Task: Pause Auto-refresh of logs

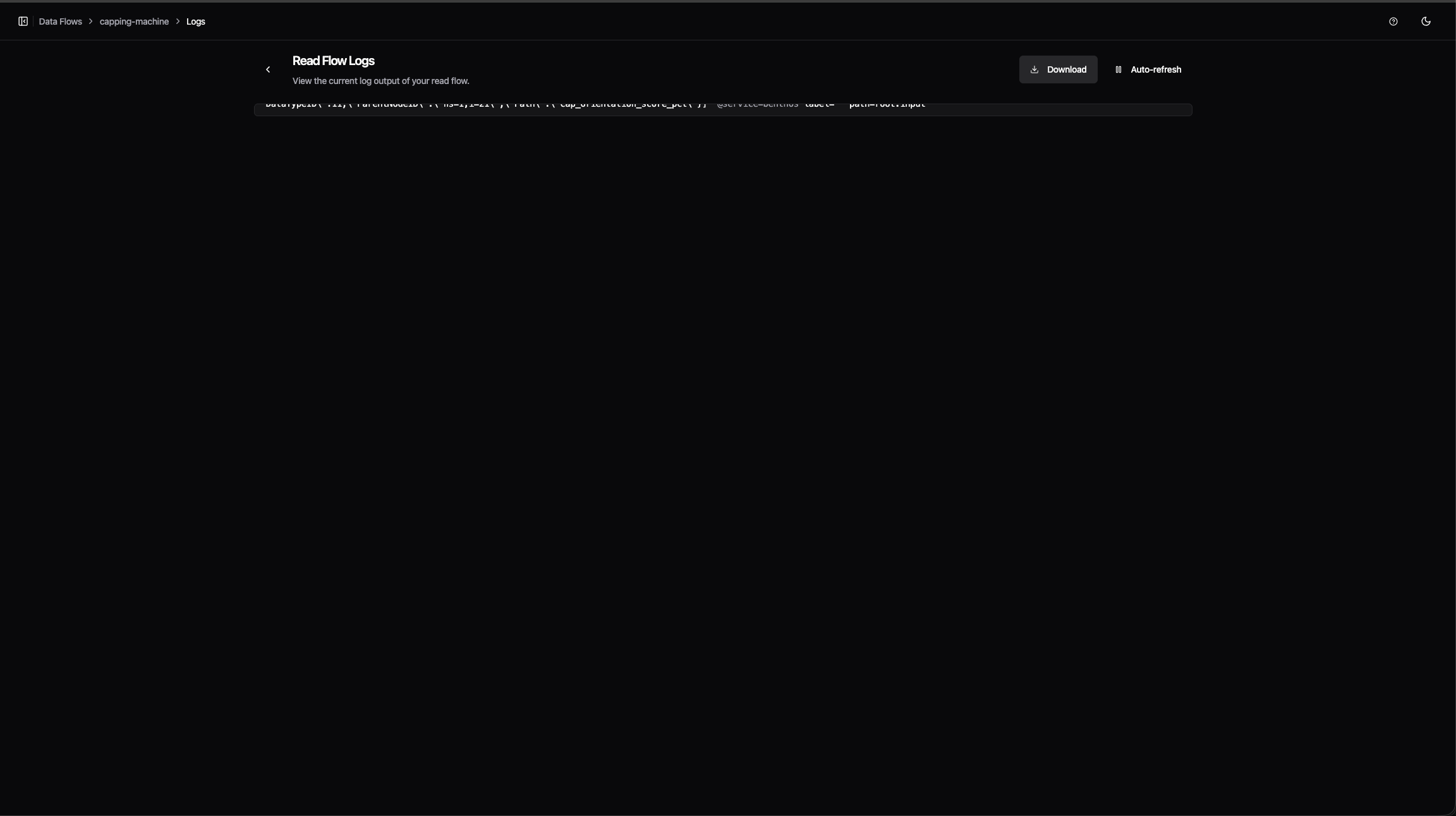Action: point(1148,69)
